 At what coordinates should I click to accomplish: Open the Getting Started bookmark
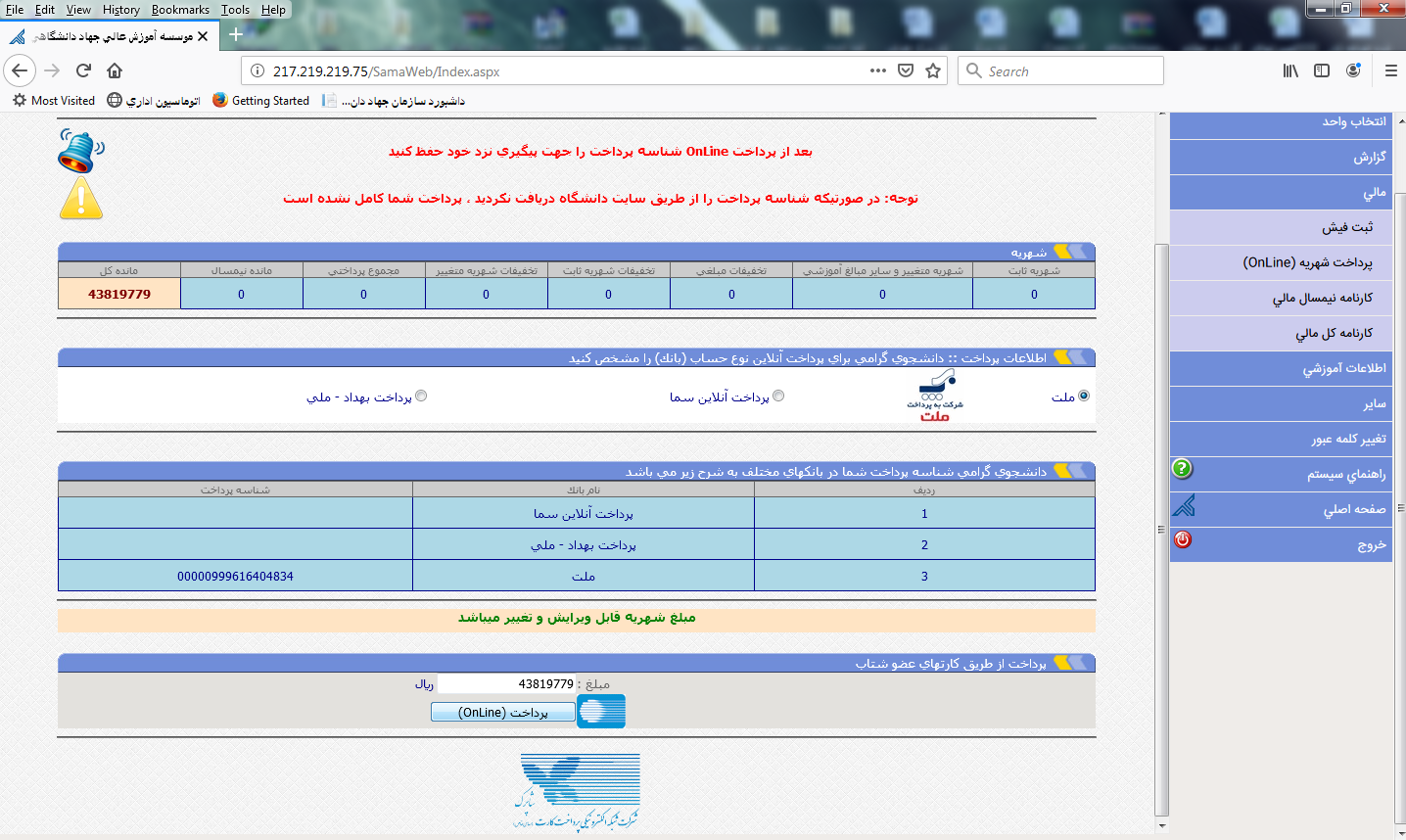261,100
